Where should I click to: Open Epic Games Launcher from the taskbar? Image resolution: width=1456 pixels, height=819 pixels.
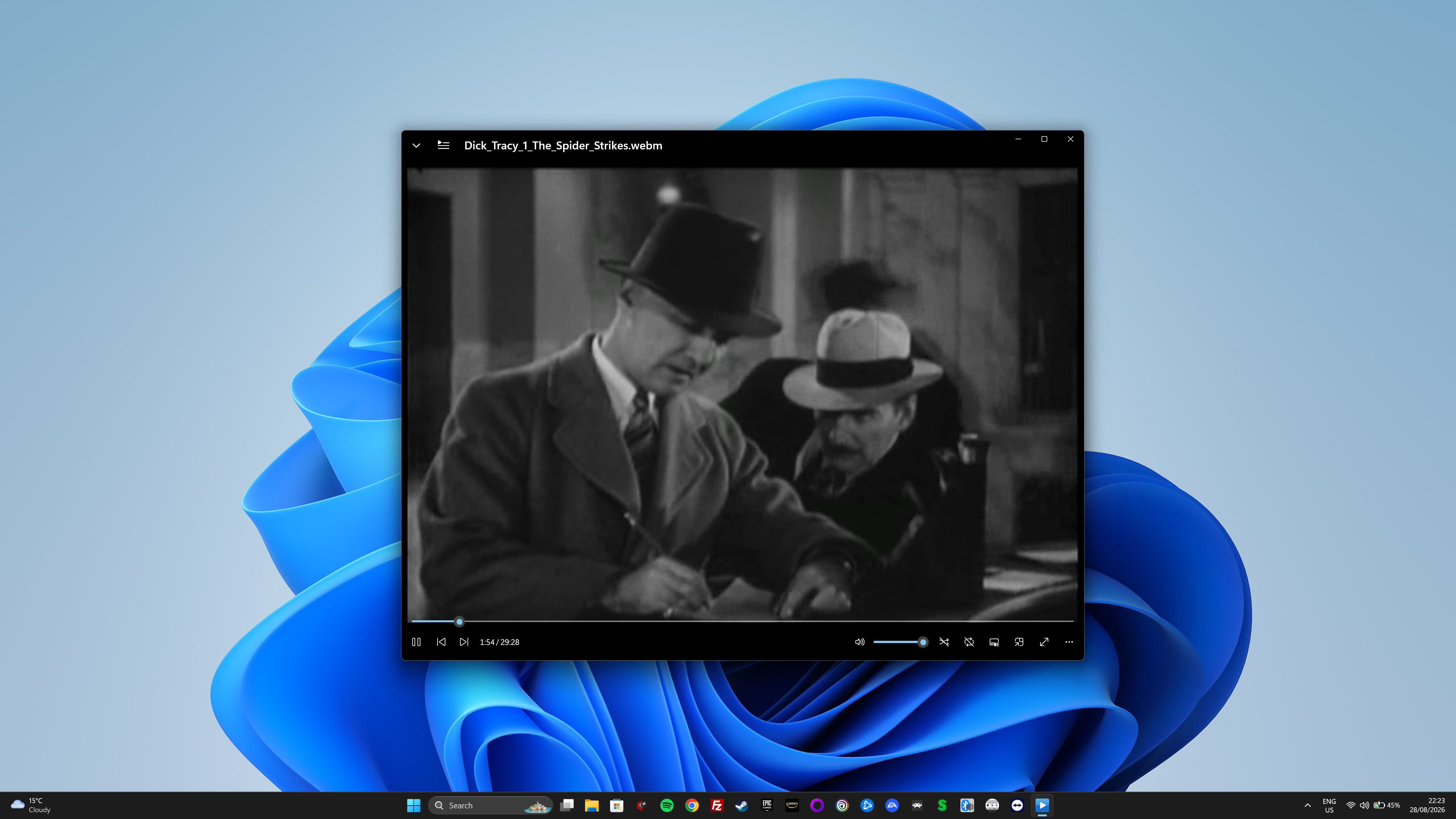[767, 805]
